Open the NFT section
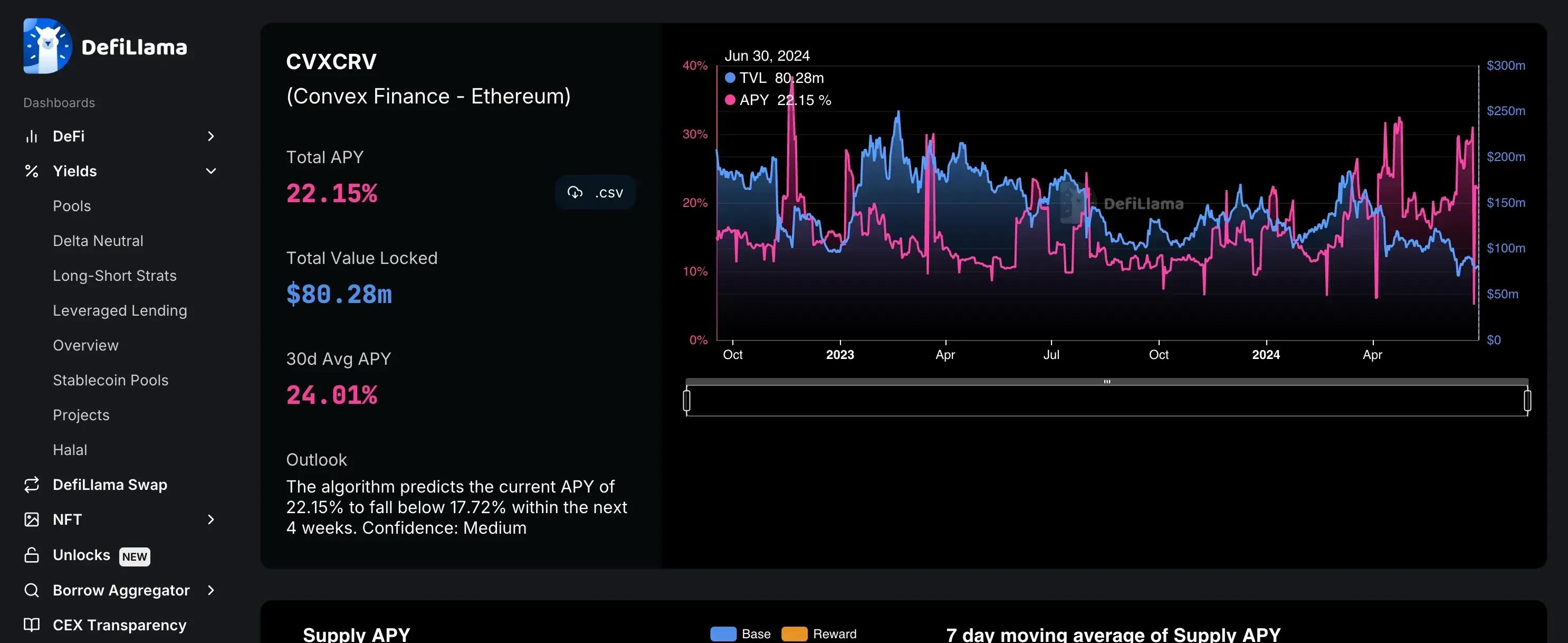The image size is (1568, 643). [67, 519]
